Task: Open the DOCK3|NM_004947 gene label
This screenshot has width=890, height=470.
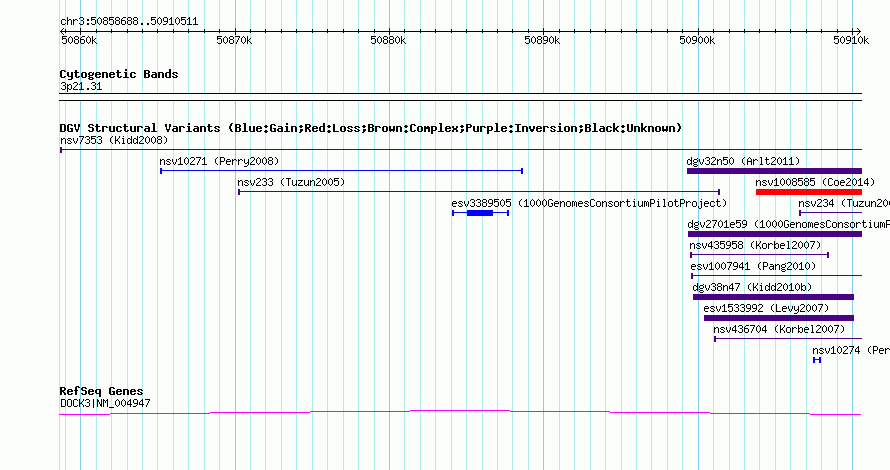Action: (105, 403)
